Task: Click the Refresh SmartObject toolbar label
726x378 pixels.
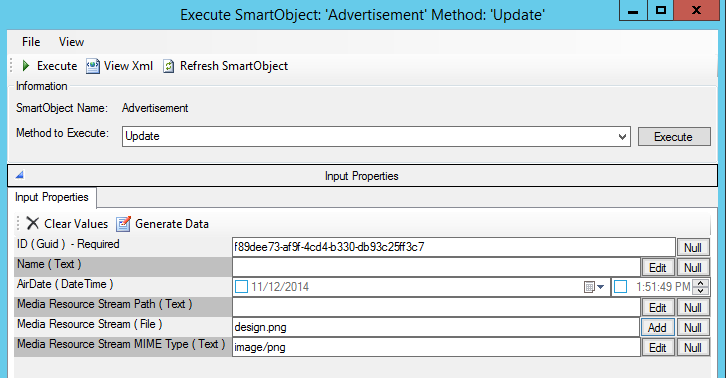Action: 234,66
